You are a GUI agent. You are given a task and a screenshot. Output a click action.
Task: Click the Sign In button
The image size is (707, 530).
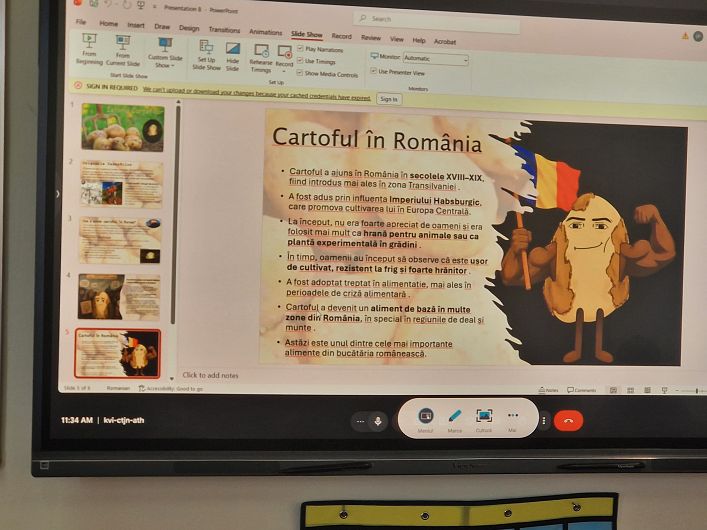point(389,99)
